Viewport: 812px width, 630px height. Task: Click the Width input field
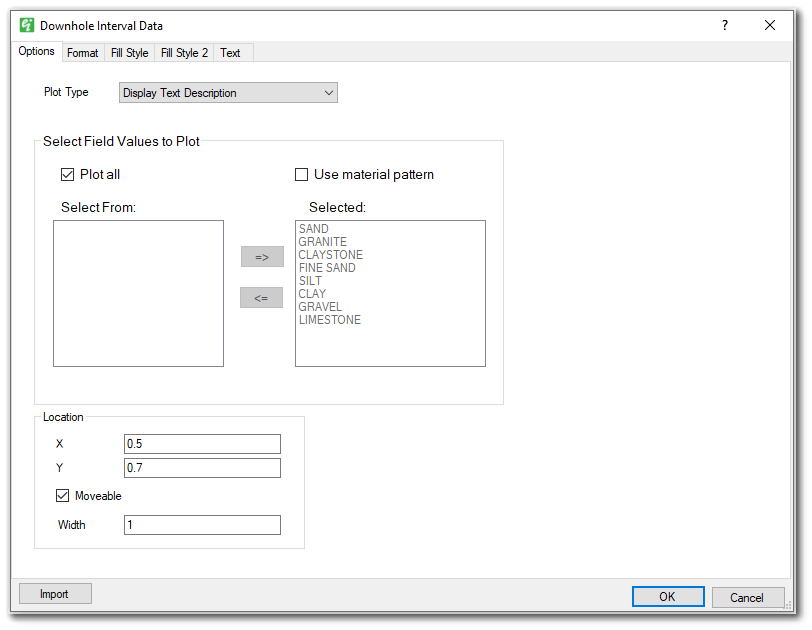coord(202,524)
